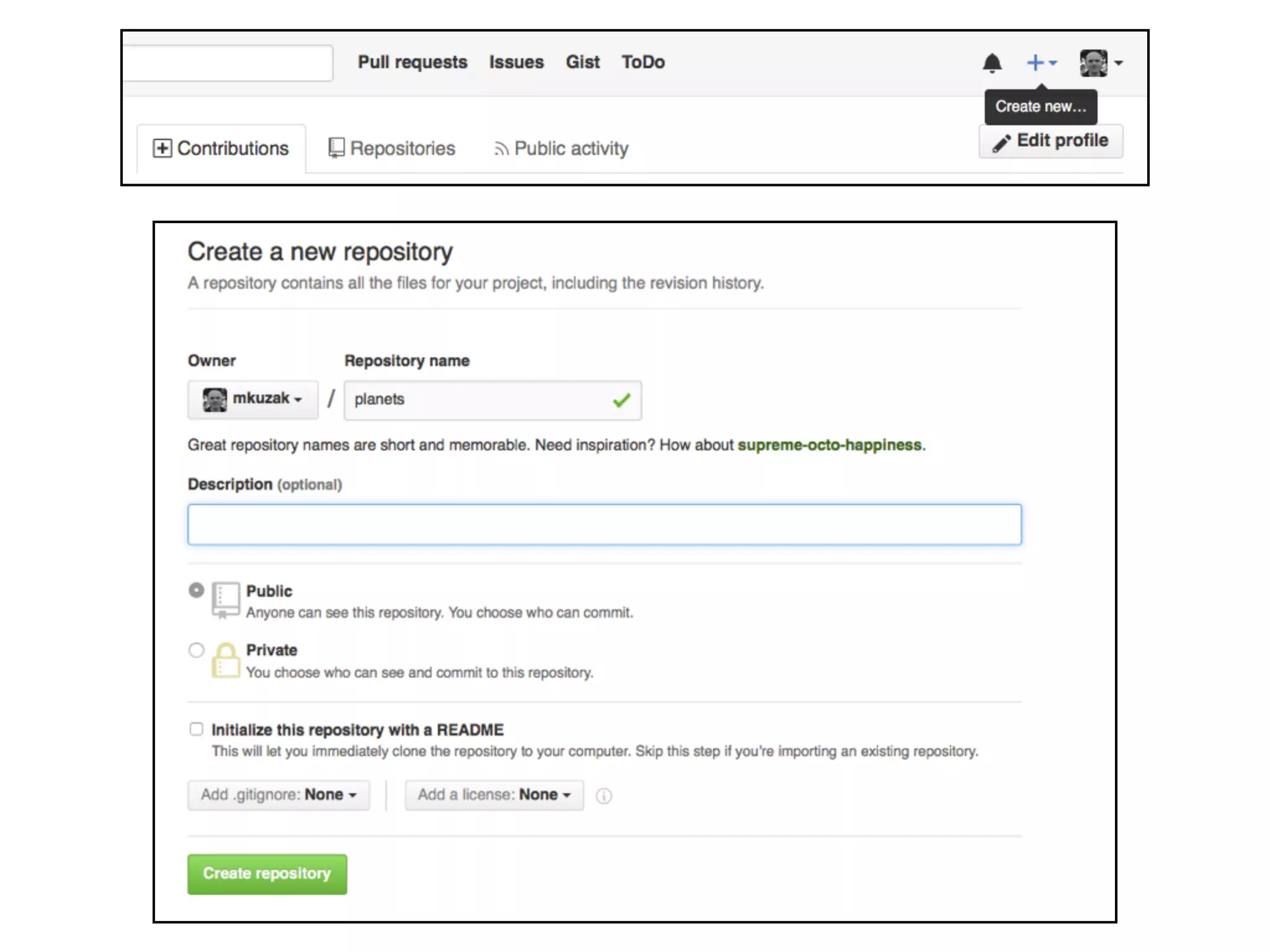
Task: Click the user avatar in top bar
Action: [x=1093, y=63]
